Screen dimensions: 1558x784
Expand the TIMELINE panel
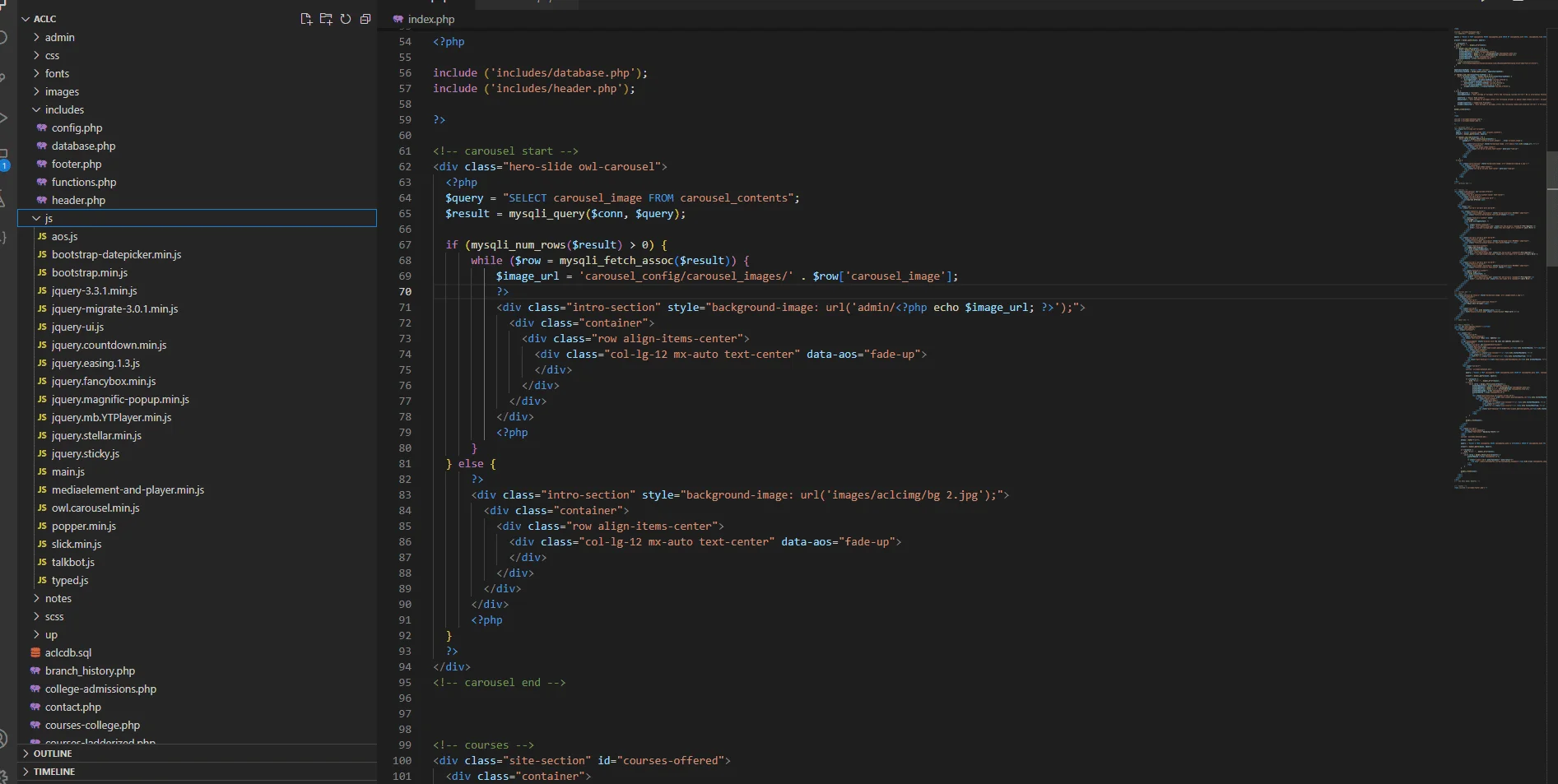pos(198,772)
